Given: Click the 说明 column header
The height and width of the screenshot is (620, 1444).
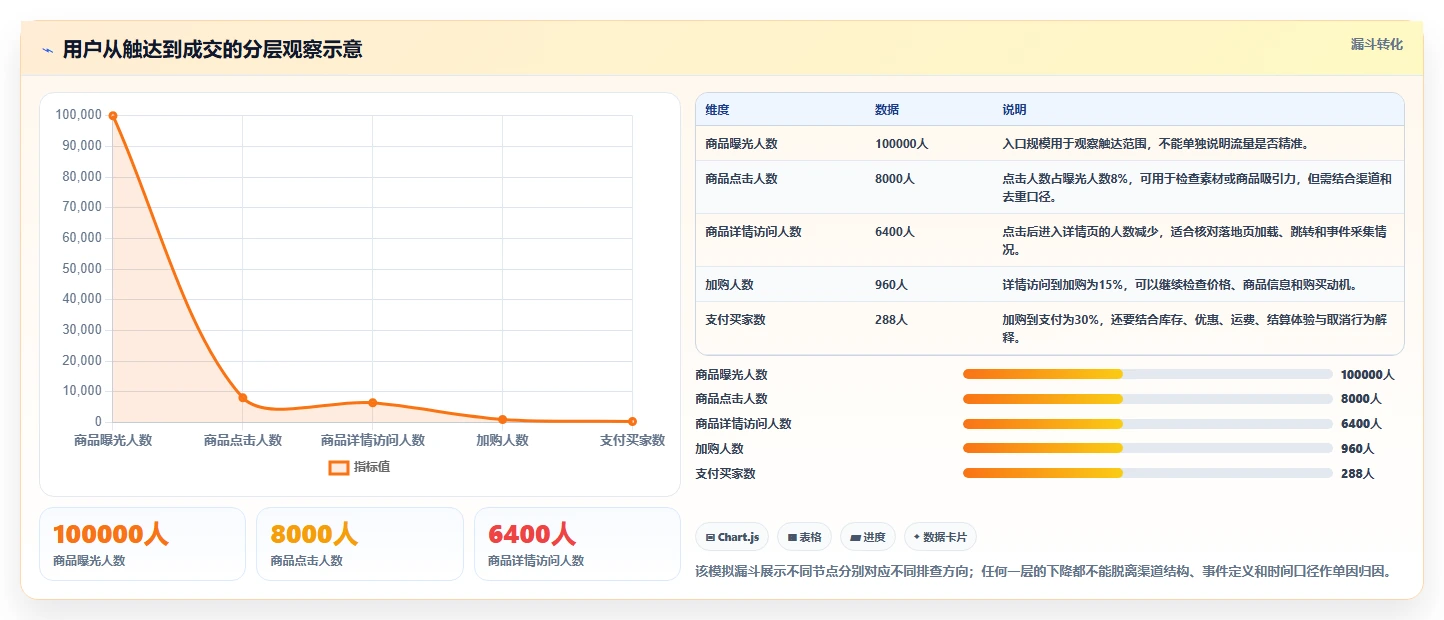Looking at the screenshot, I should tap(1014, 110).
